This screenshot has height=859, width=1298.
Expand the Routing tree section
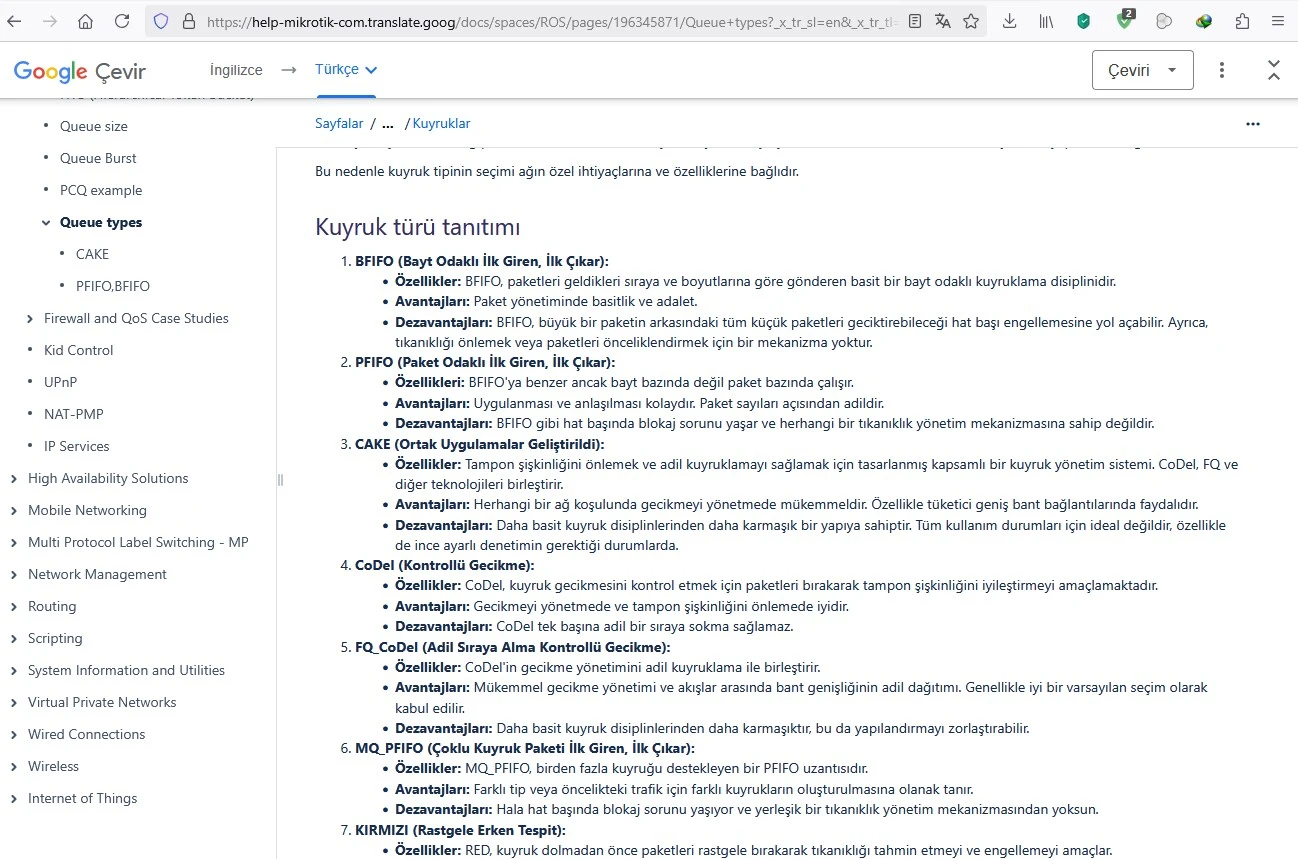click(14, 607)
